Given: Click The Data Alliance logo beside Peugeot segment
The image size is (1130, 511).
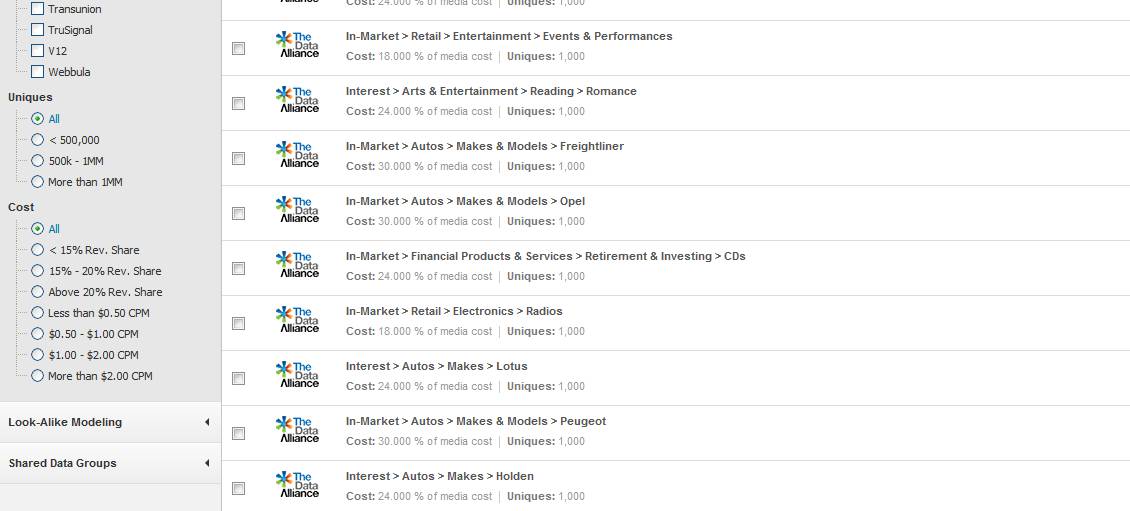Looking at the screenshot, I should coord(297,430).
